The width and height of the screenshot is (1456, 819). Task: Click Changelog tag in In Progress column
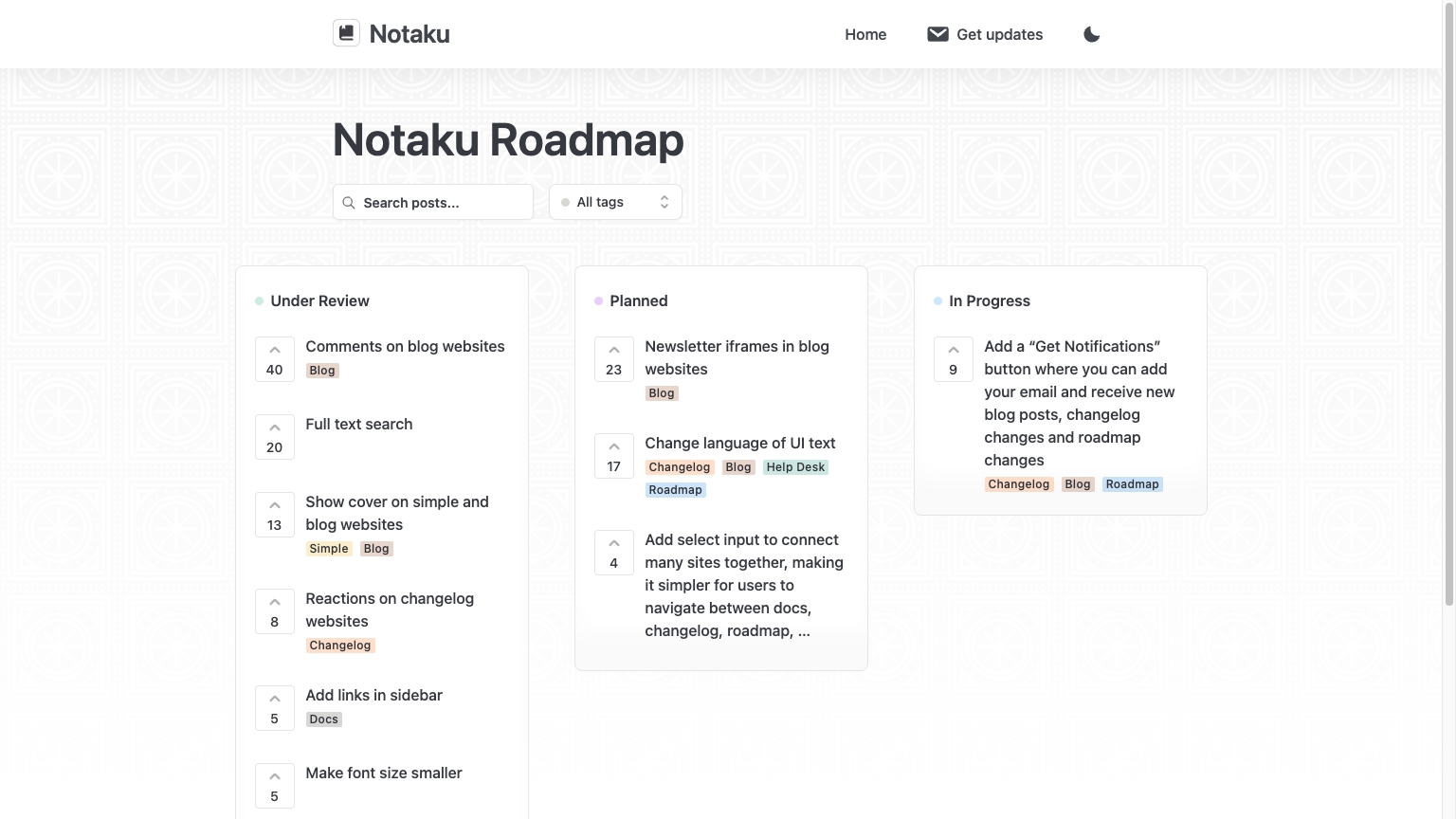tap(1019, 484)
